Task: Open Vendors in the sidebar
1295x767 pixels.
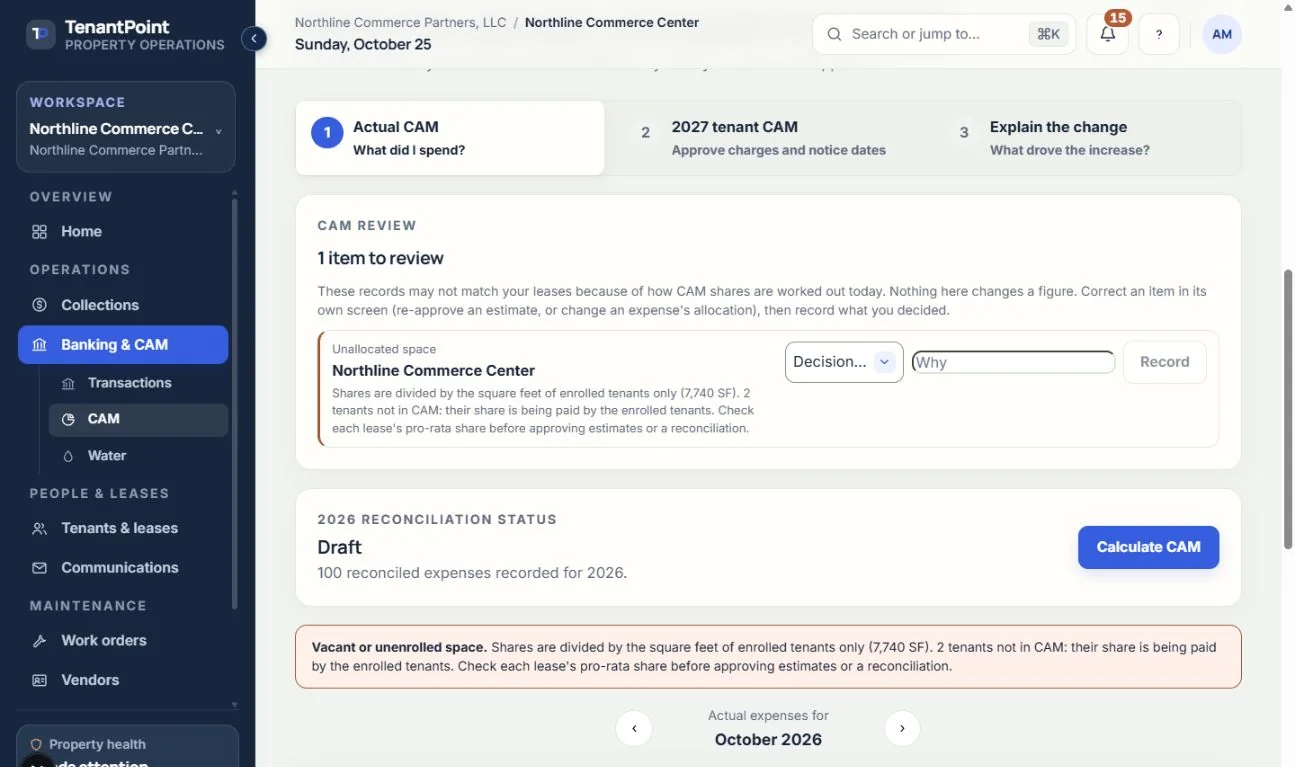Action: coord(123,680)
